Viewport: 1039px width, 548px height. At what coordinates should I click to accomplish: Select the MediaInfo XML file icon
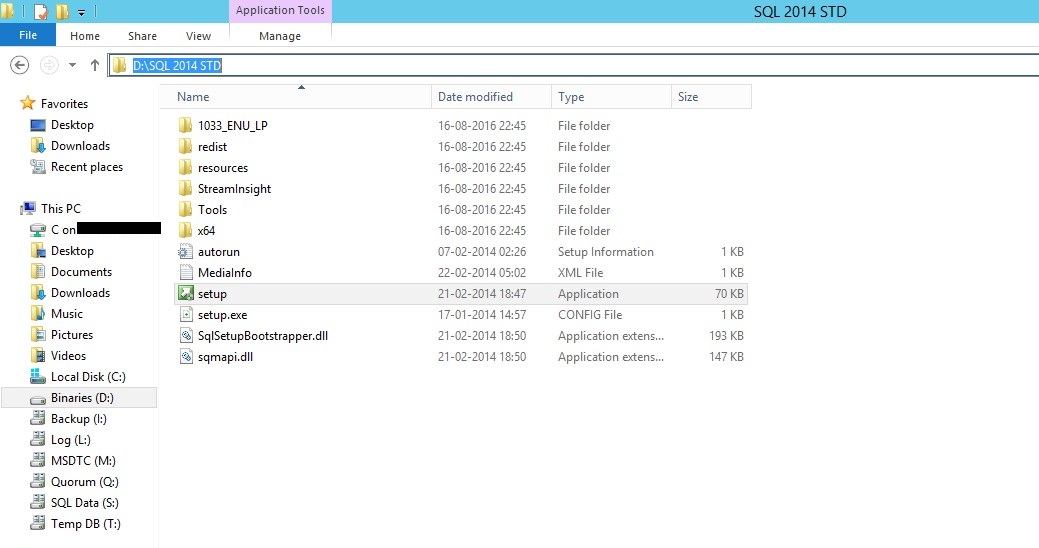tap(186, 272)
